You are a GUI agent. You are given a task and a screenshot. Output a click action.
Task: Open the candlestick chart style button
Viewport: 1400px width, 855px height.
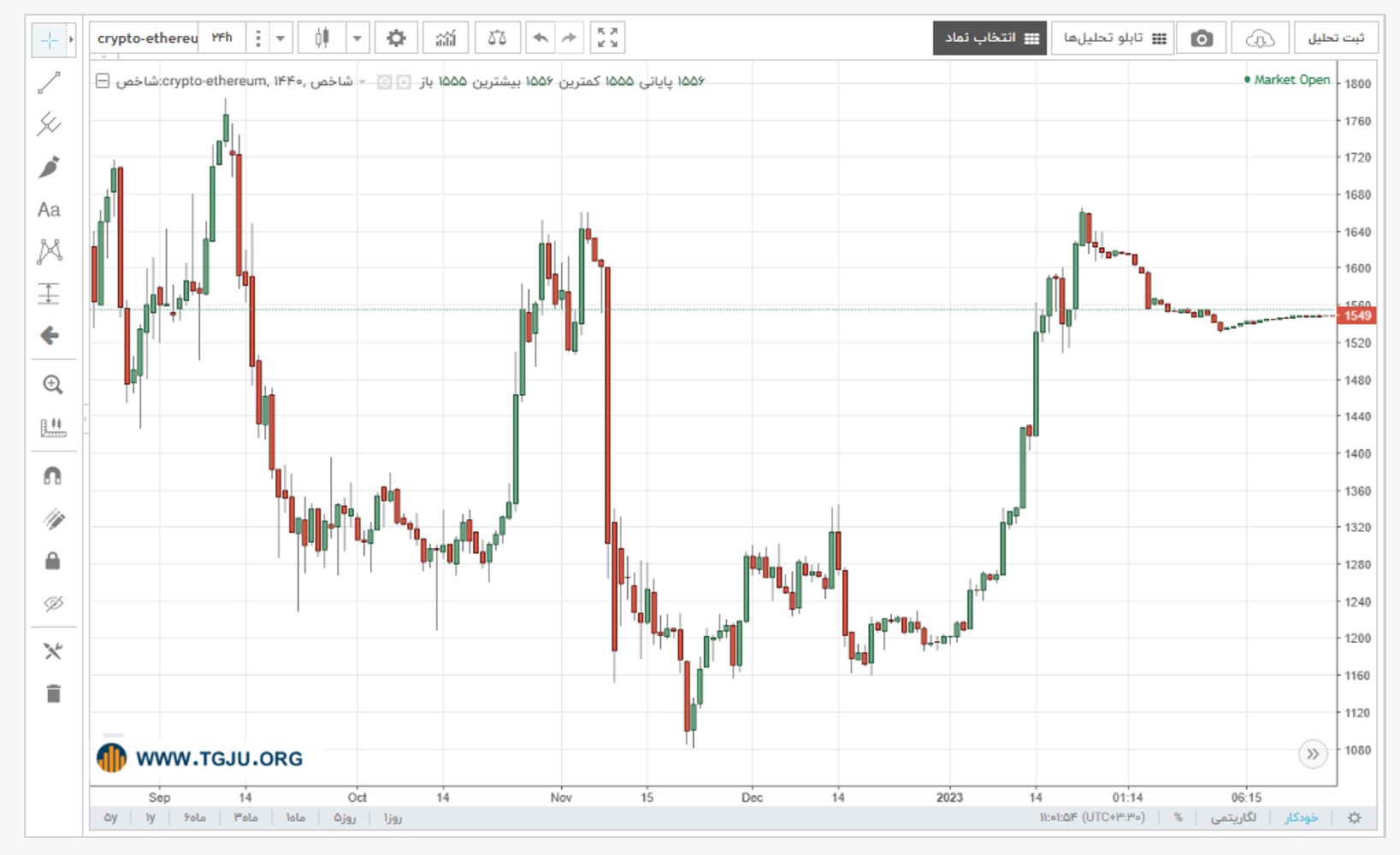click(x=322, y=38)
